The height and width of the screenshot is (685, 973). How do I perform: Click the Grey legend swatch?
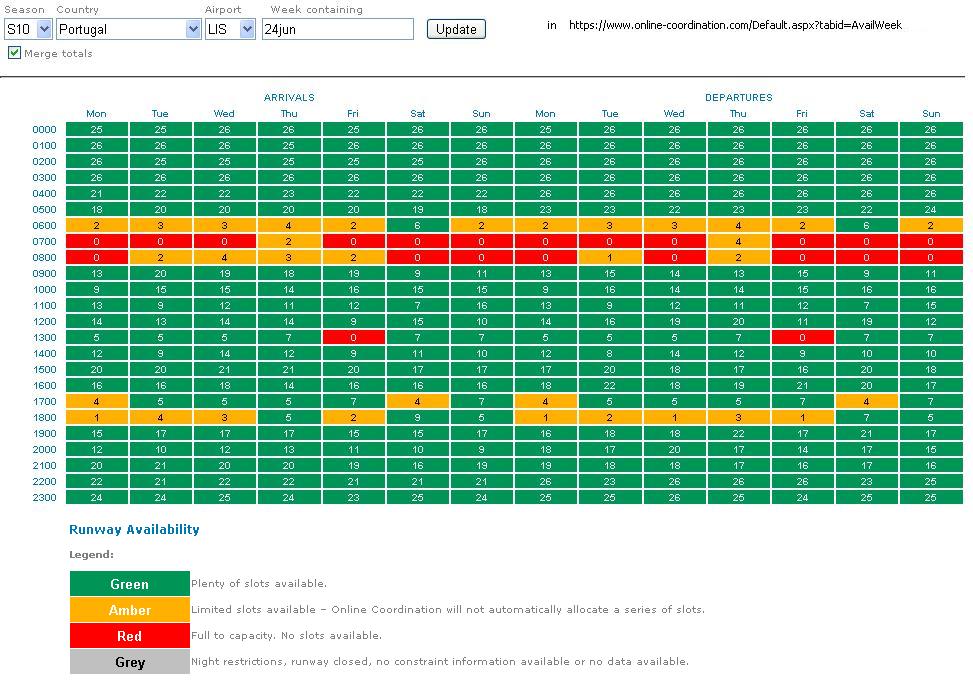pyautogui.click(x=129, y=662)
